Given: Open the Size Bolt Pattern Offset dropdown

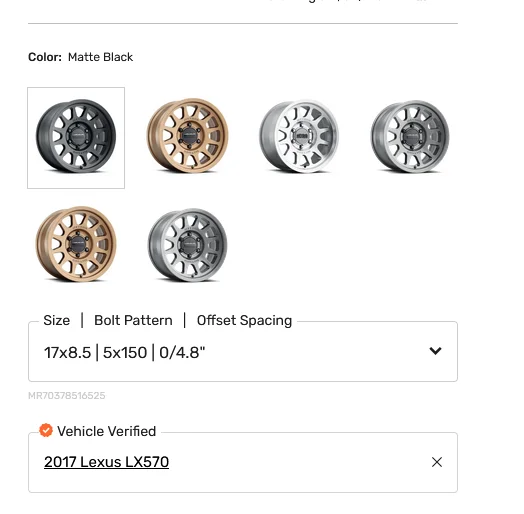Looking at the screenshot, I should tap(243, 352).
